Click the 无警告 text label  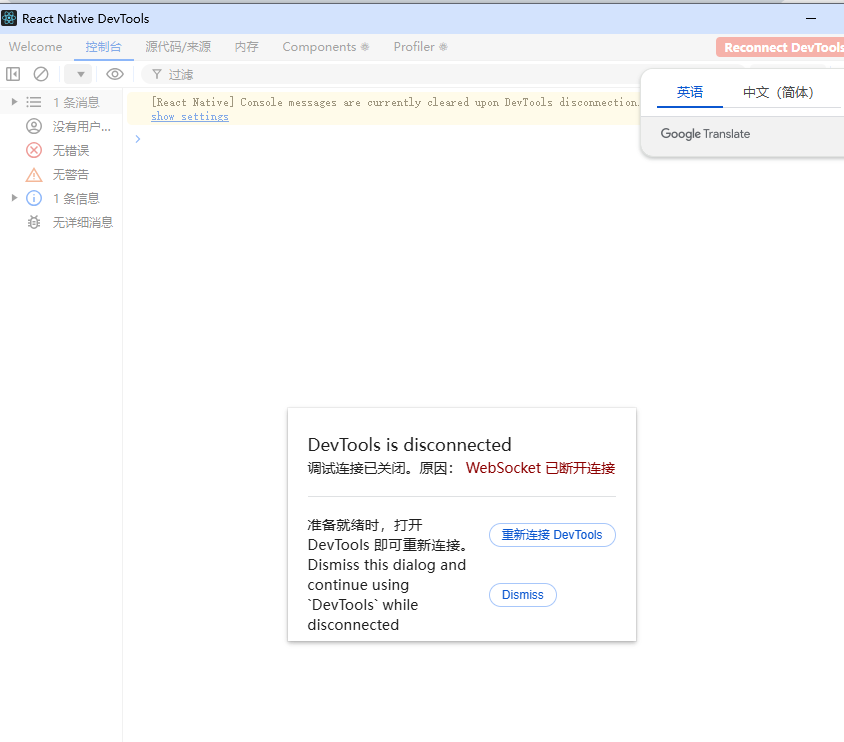pyautogui.click(x=71, y=174)
